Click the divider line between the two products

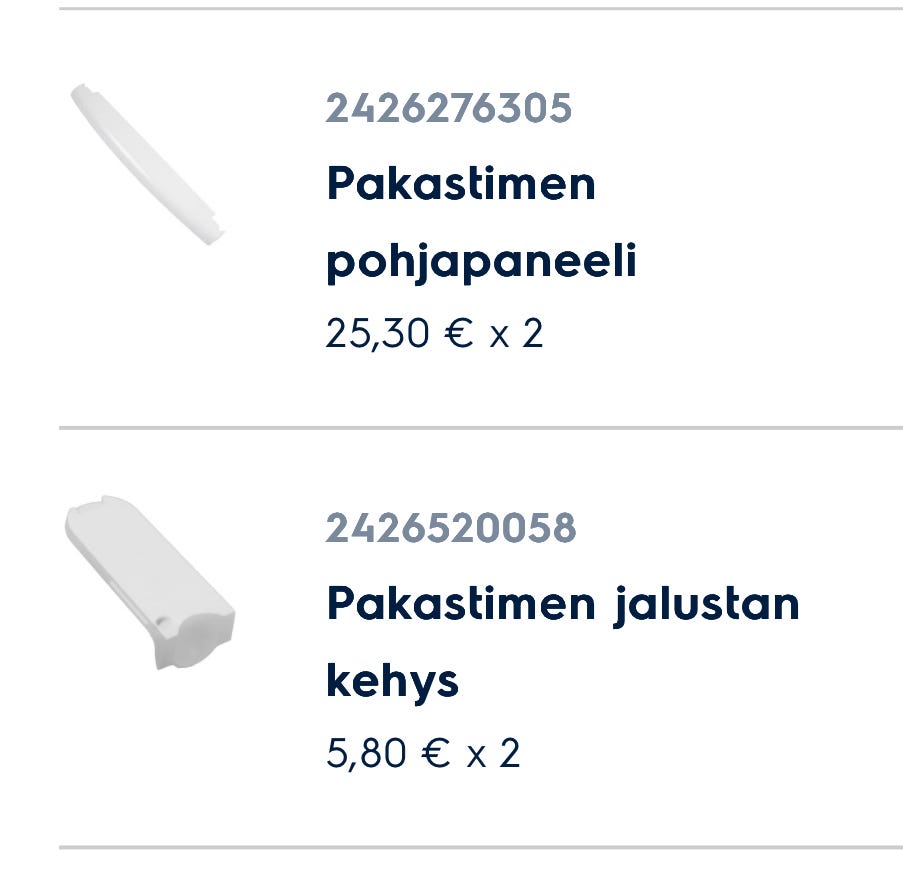[480, 428]
